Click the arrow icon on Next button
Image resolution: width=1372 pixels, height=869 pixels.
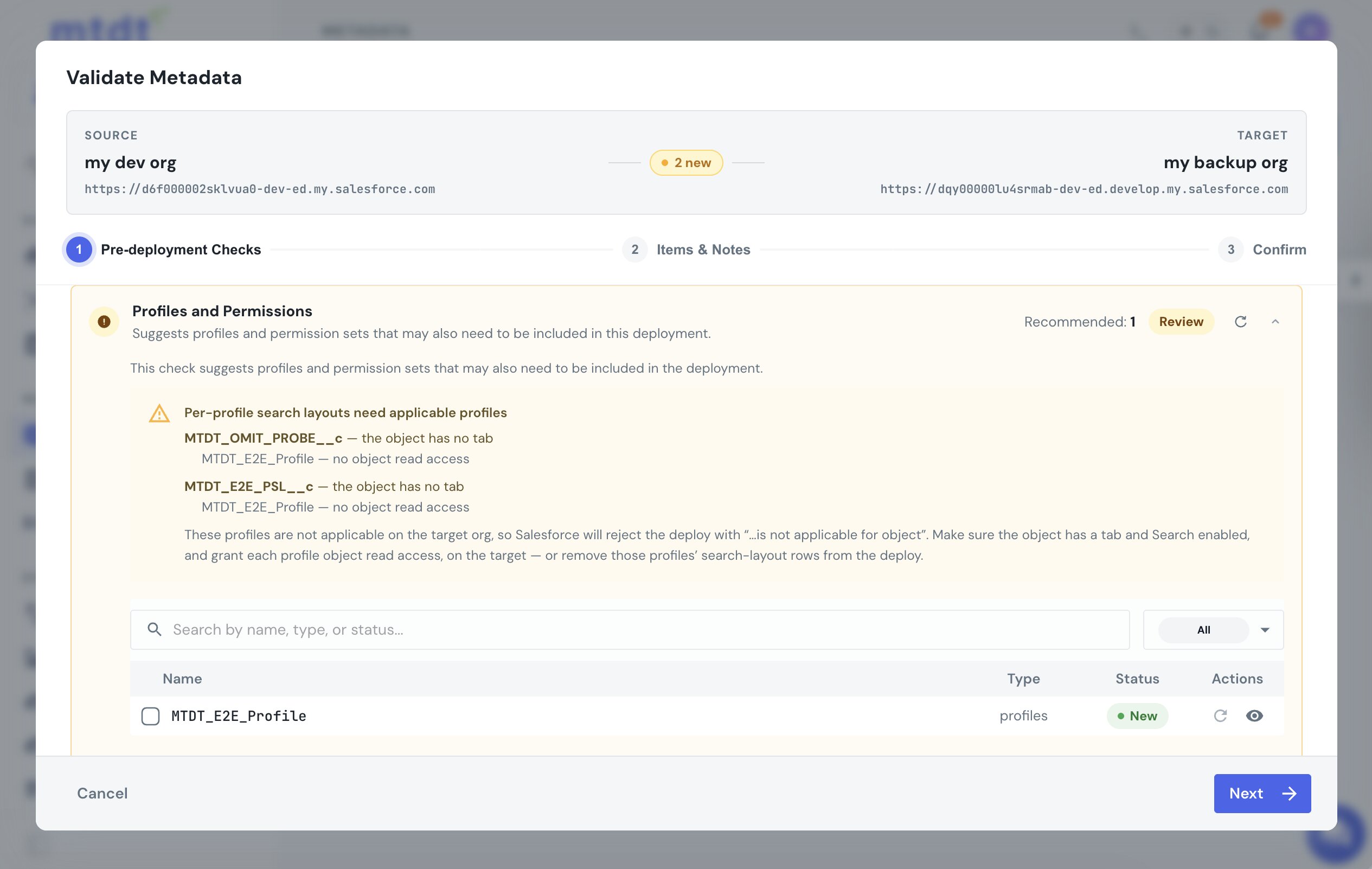[x=1289, y=794]
